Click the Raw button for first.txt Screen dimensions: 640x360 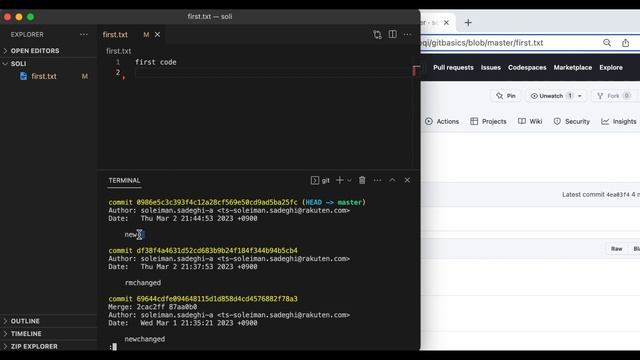click(x=616, y=249)
